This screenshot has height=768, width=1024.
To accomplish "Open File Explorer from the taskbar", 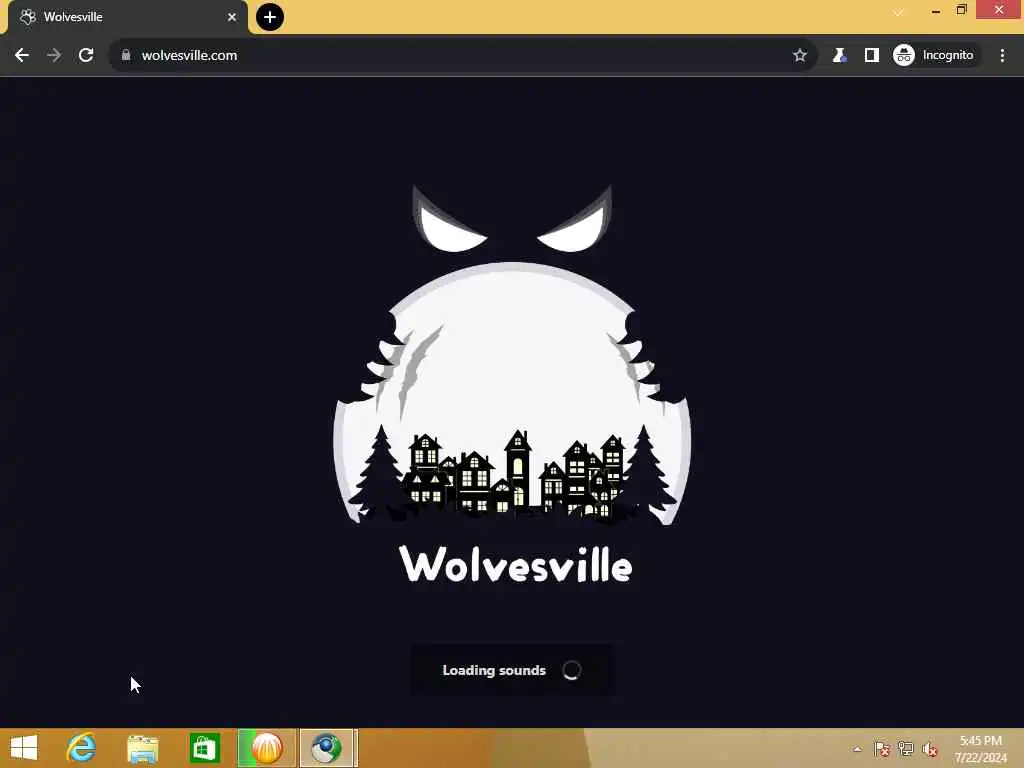I will (143, 748).
